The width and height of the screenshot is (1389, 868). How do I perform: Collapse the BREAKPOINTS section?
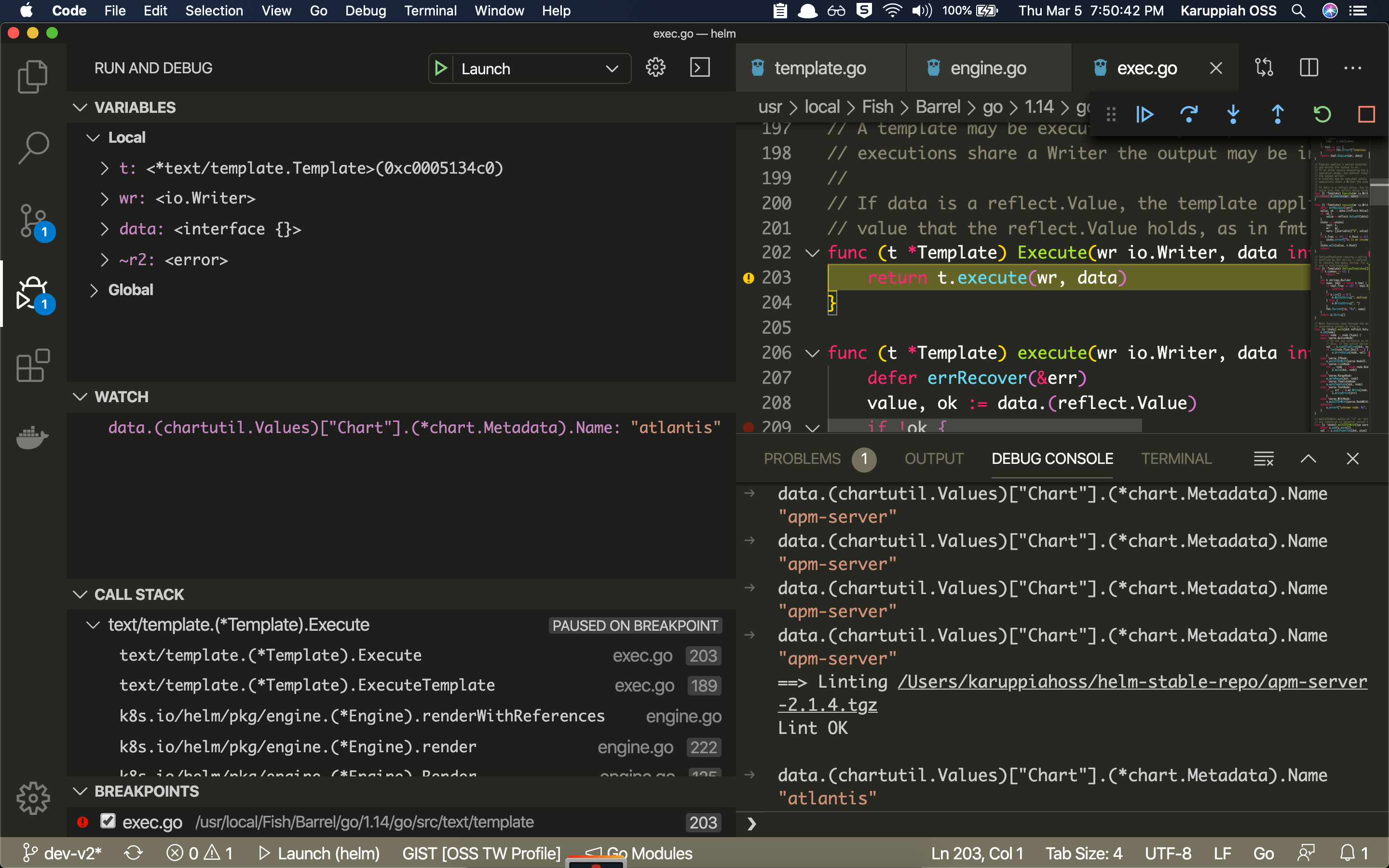point(80,791)
